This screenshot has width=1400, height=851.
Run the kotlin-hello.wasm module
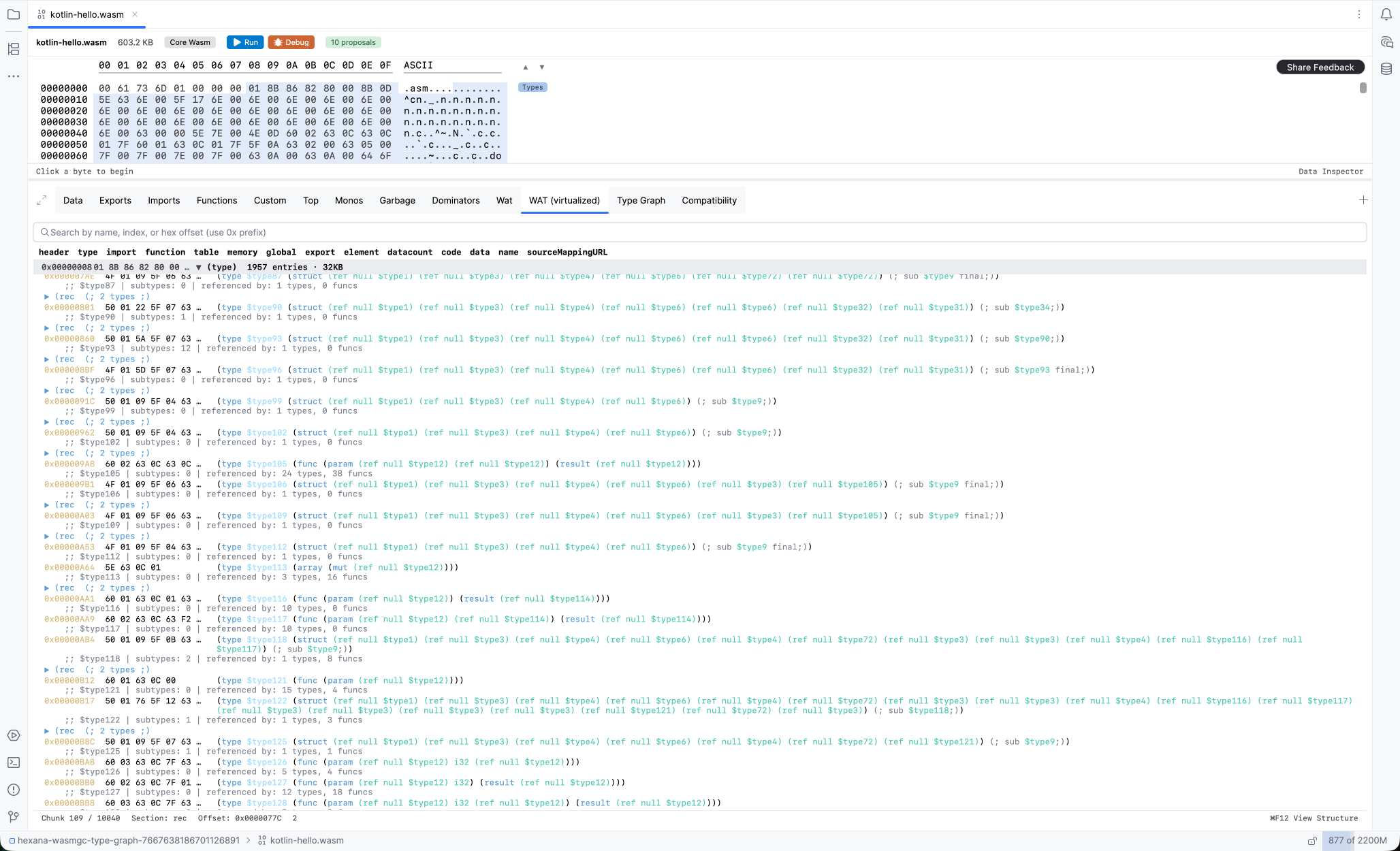click(245, 42)
